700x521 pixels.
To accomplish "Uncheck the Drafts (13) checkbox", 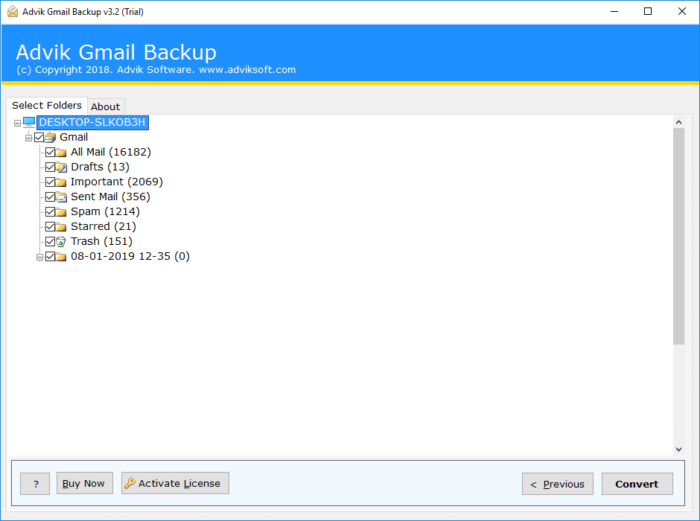I will 50,167.
